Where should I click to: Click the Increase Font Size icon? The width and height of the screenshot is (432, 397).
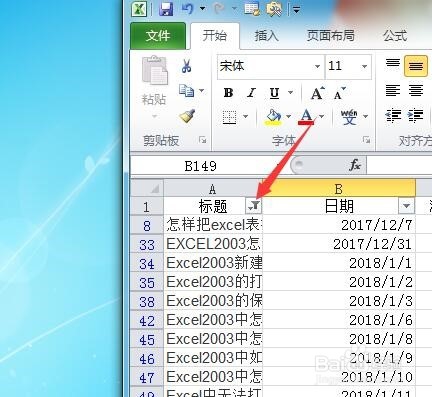[x=317, y=93]
